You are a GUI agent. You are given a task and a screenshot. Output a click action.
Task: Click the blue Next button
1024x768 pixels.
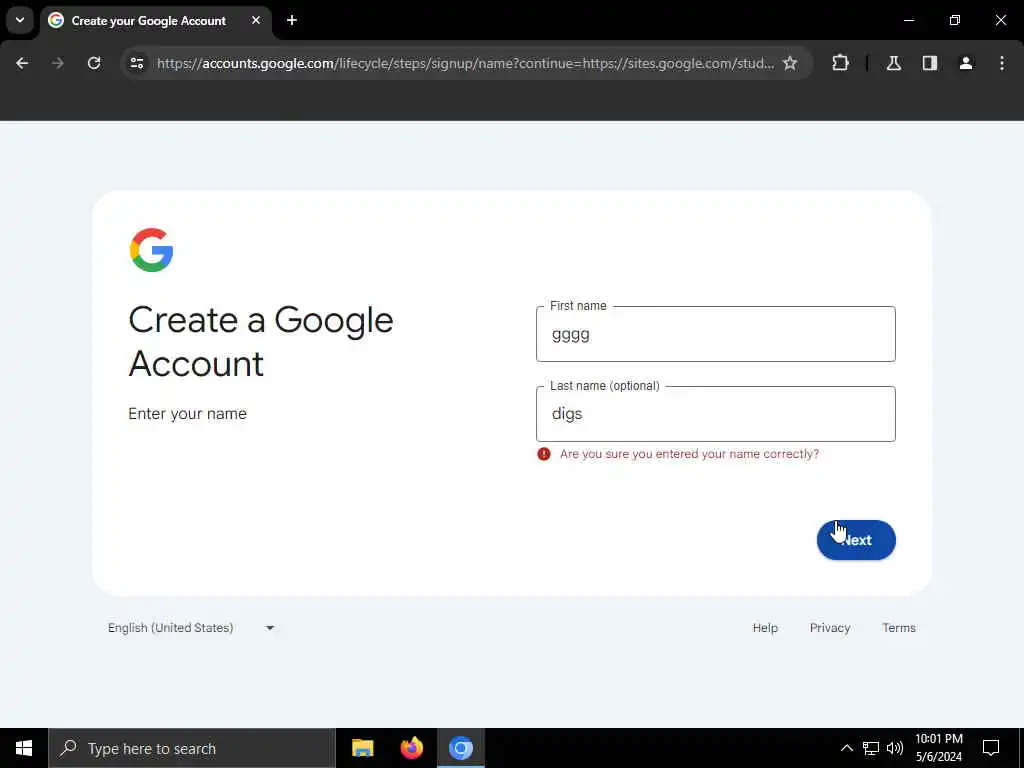(x=856, y=540)
